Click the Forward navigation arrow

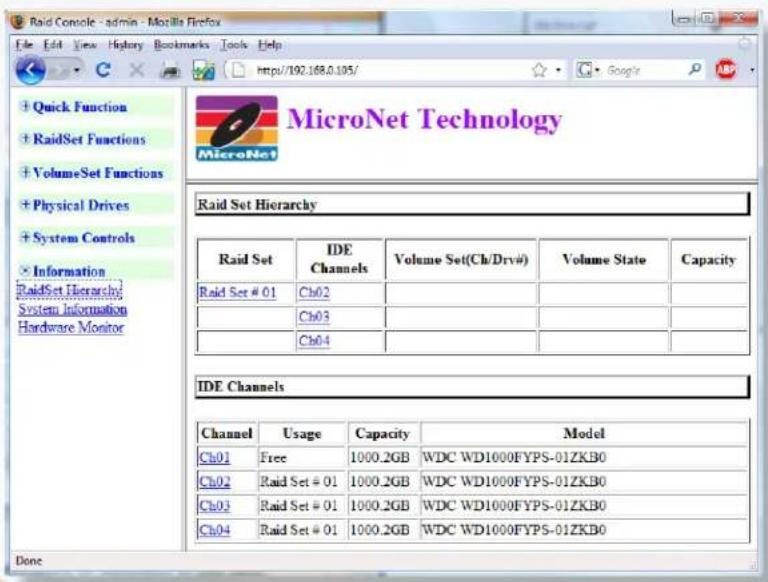coord(59,71)
